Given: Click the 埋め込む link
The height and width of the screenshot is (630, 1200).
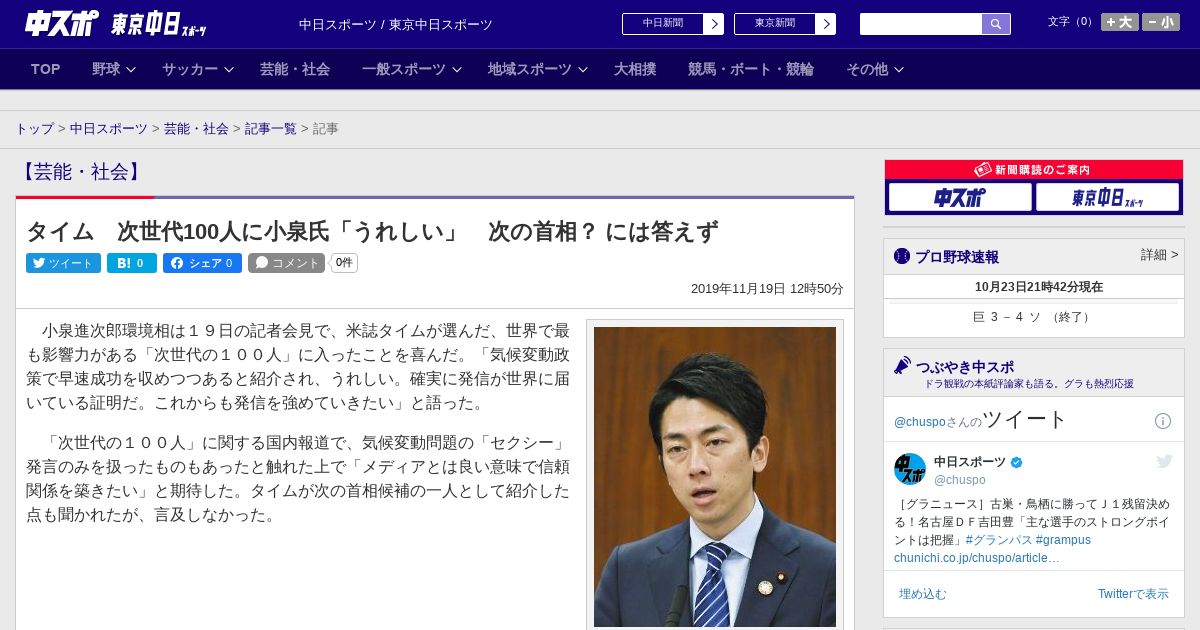Looking at the screenshot, I should [922, 594].
